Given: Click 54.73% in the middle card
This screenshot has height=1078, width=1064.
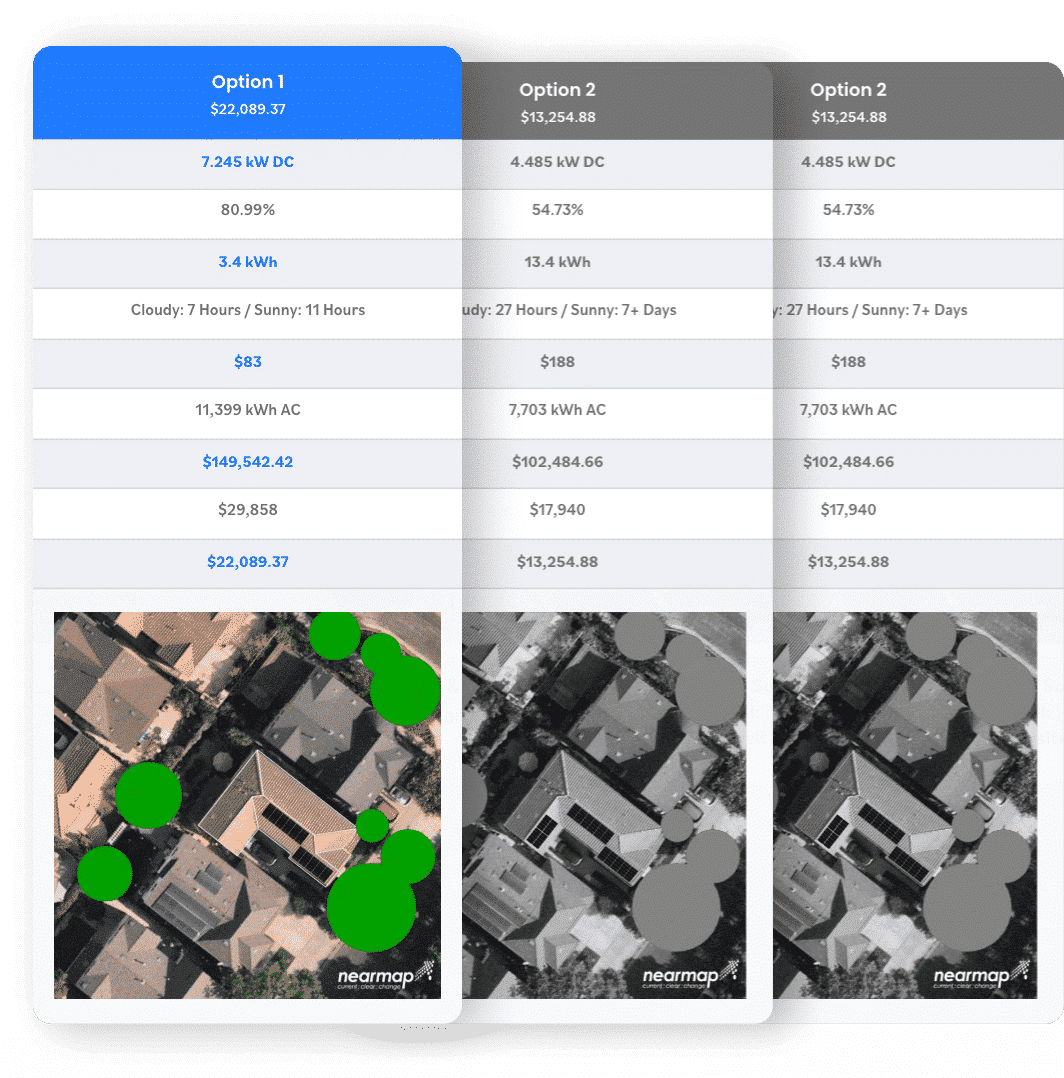Looking at the screenshot, I should [x=557, y=210].
